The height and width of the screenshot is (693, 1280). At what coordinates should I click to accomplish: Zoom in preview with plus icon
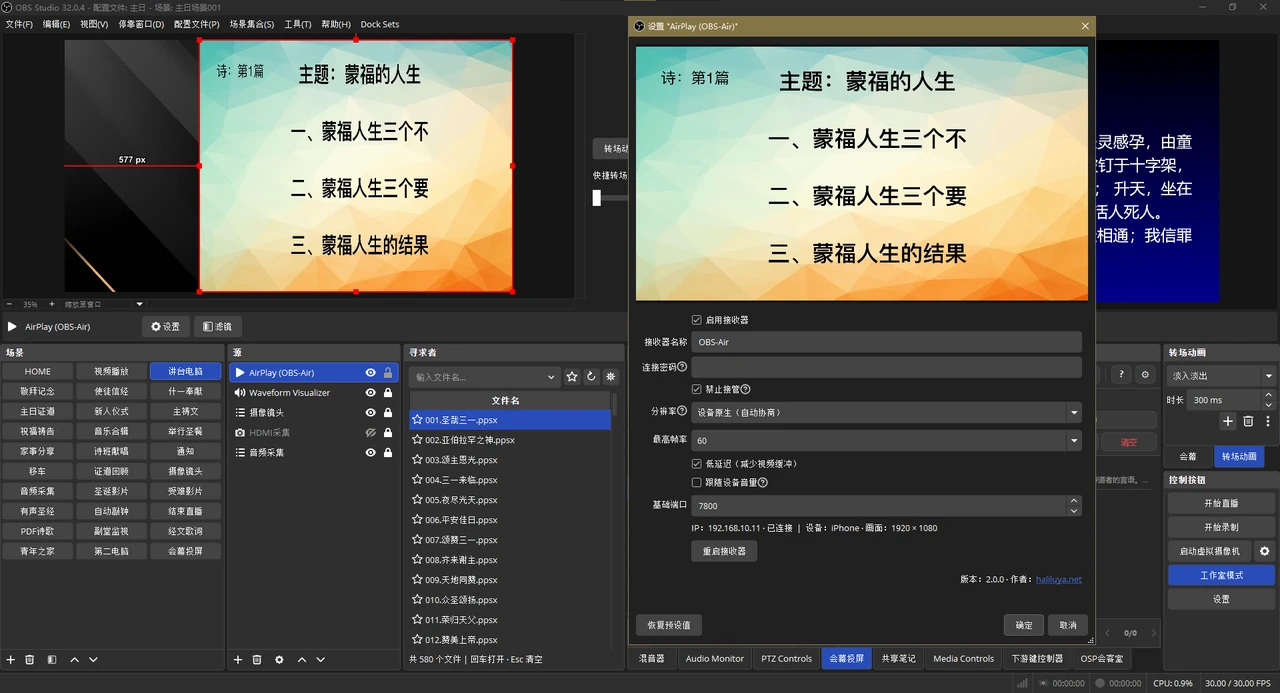click(52, 304)
